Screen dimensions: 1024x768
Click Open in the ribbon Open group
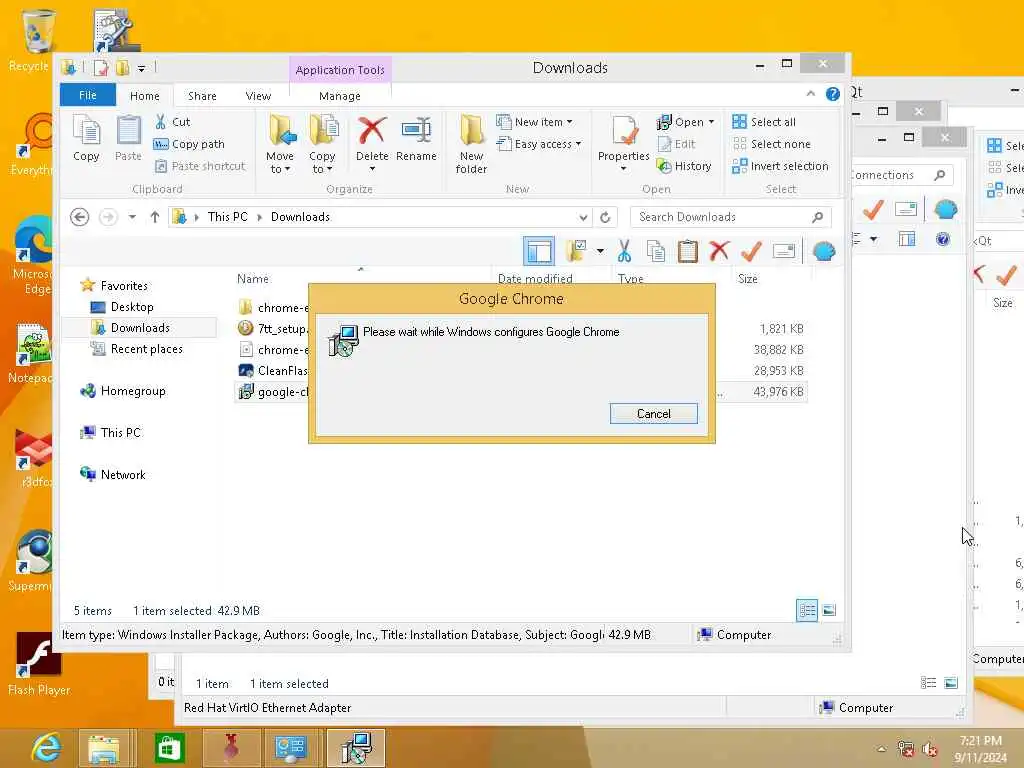coord(685,121)
